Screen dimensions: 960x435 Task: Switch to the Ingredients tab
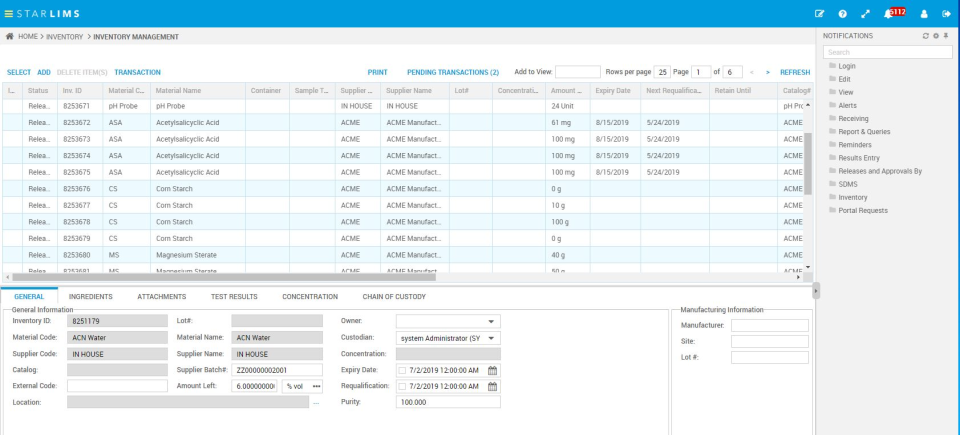click(x=91, y=297)
